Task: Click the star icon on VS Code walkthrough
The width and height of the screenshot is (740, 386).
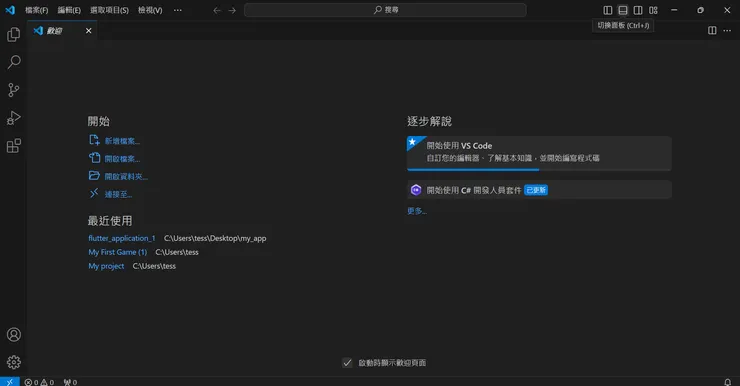Action: [x=412, y=142]
